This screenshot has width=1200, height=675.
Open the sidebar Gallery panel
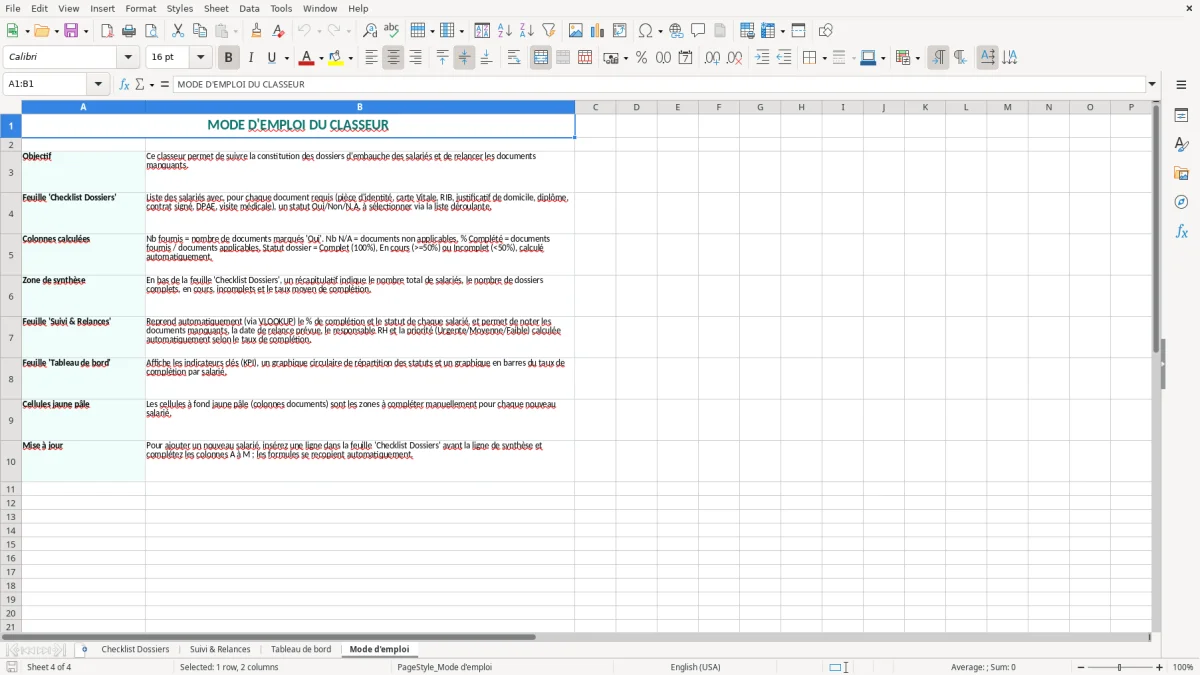point(1181,173)
